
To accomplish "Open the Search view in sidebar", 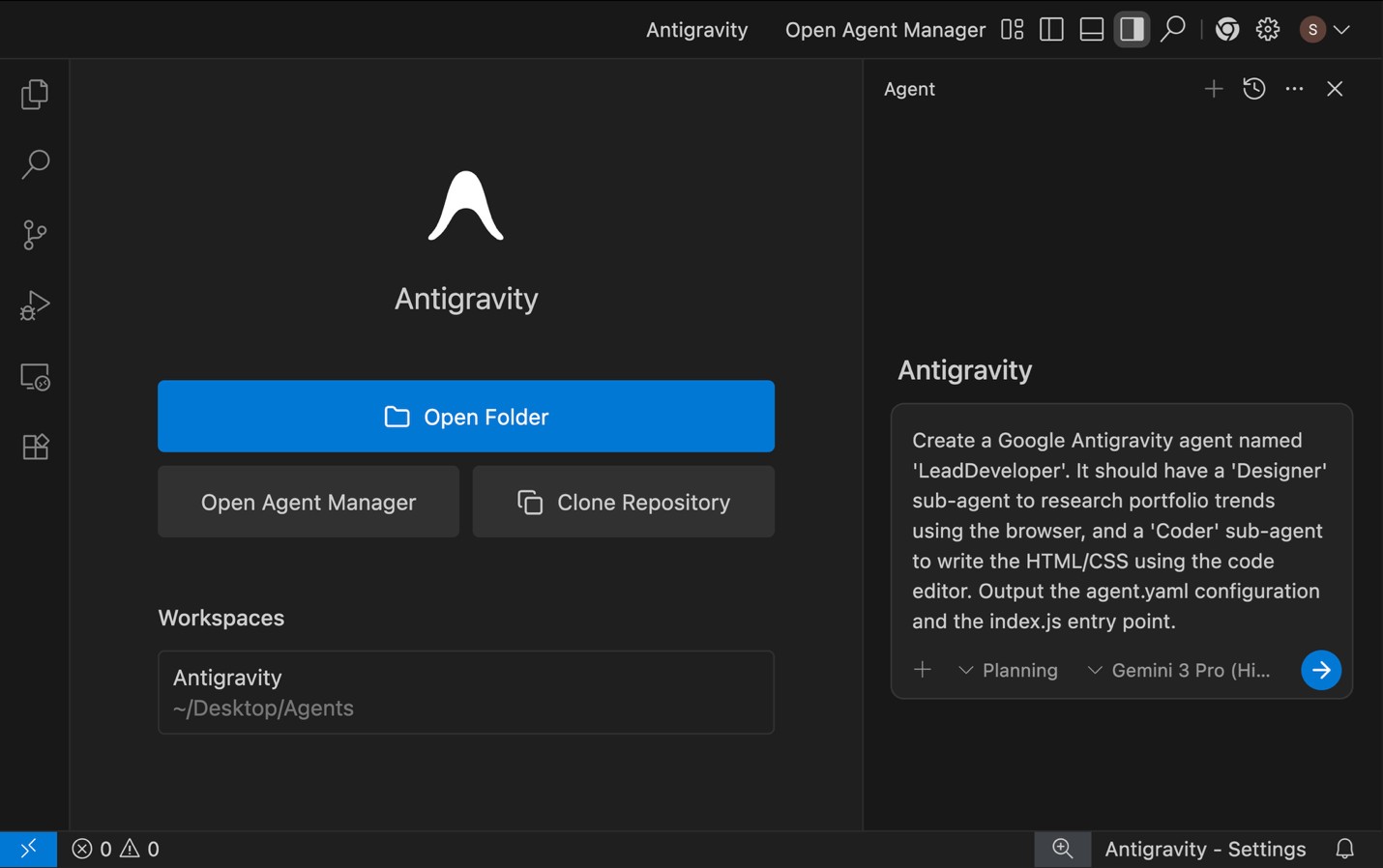I will click(x=35, y=164).
